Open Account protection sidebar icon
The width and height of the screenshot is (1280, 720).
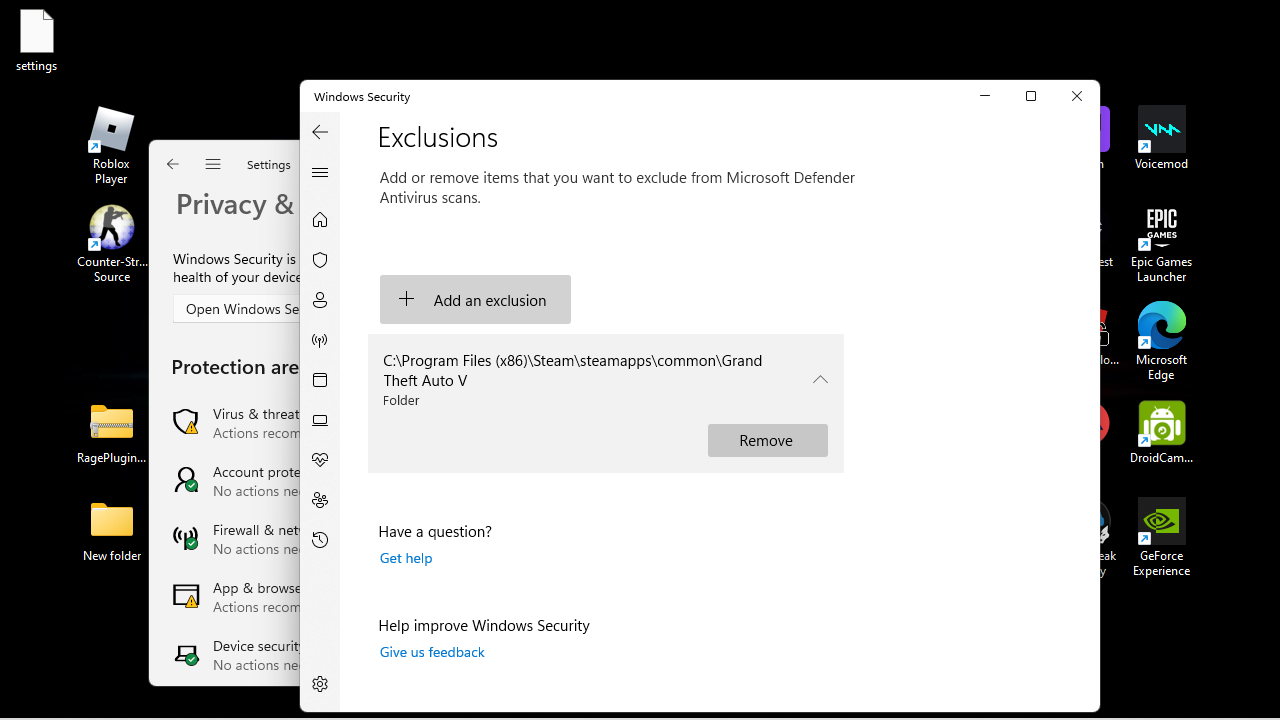[320, 300]
